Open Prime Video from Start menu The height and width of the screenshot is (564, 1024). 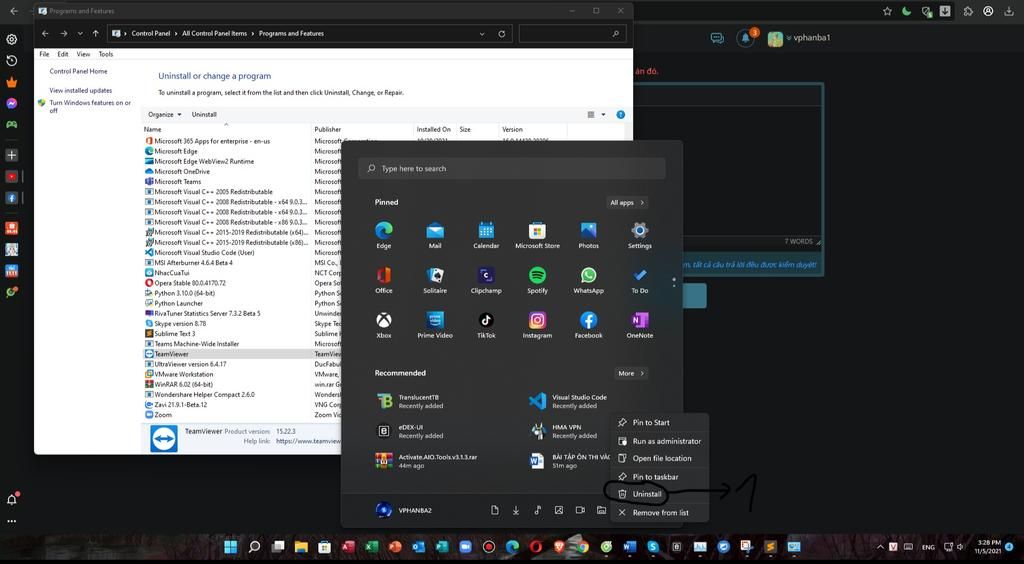[x=435, y=324]
